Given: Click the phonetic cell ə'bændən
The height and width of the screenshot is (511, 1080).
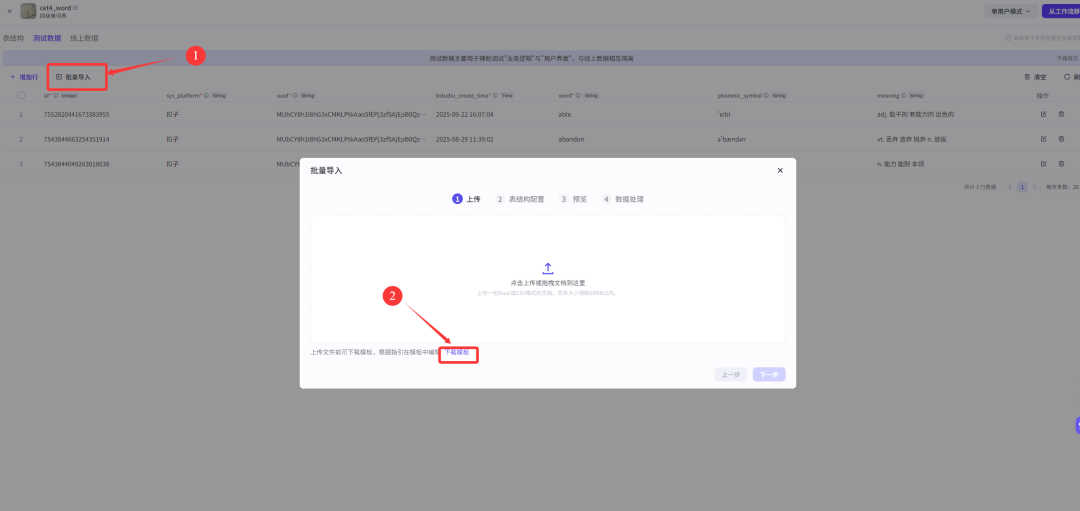Looking at the screenshot, I should pos(731,139).
